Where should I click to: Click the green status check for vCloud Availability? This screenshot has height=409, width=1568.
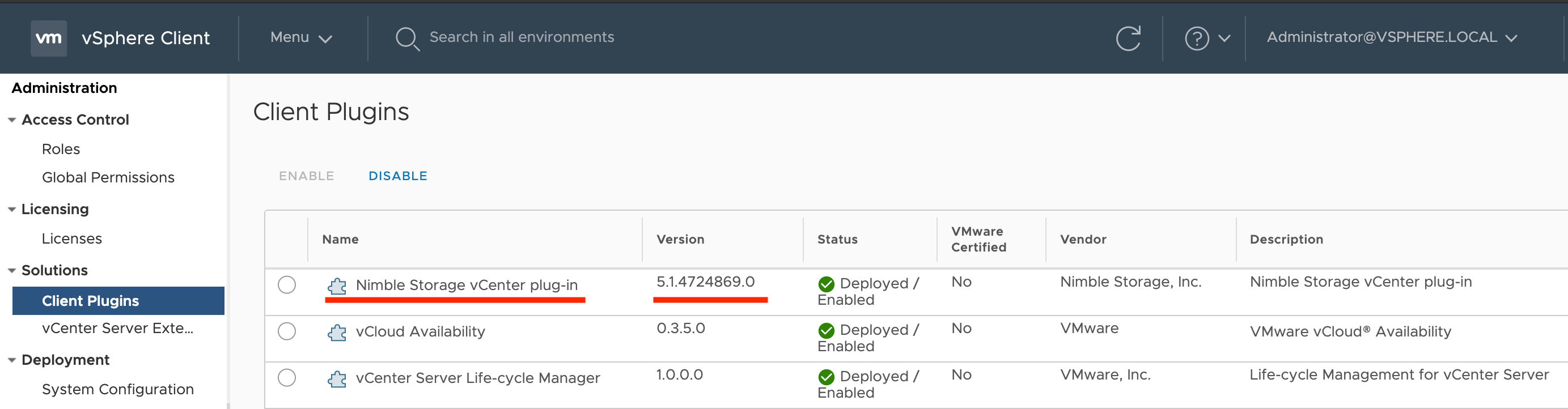826,330
